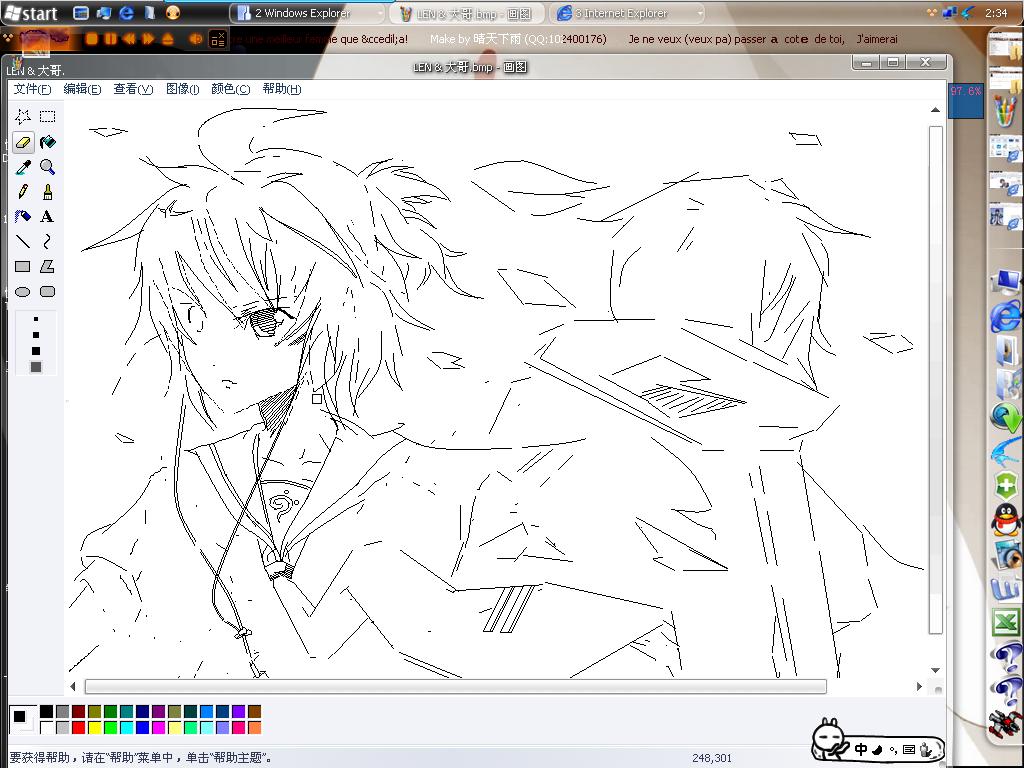Select the Brush tool
This screenshot has width=1024, height=768.
(48, 192)
